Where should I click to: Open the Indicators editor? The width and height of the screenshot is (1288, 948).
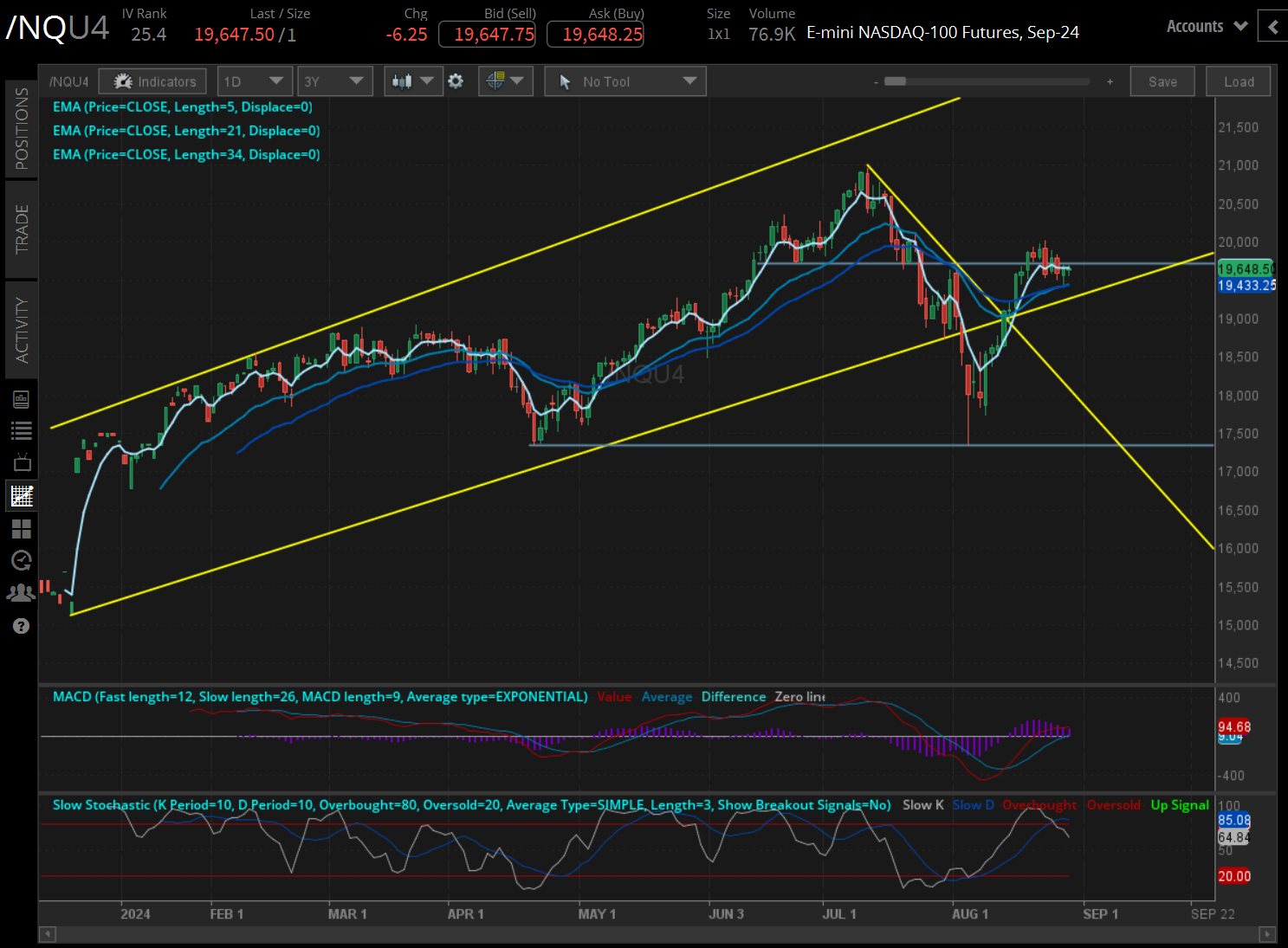click(152, 81)
